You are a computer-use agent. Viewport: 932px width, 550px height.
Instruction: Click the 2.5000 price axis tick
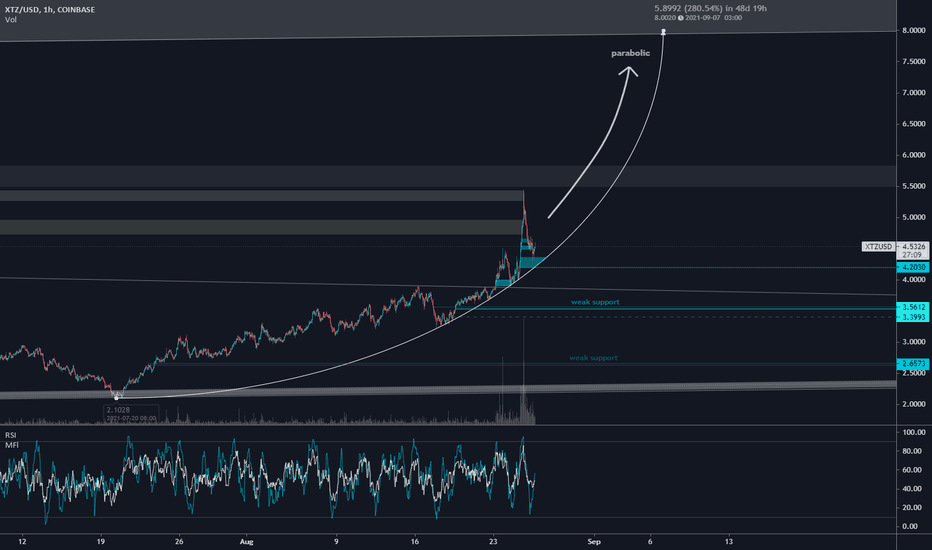click(x=914, y=373)
